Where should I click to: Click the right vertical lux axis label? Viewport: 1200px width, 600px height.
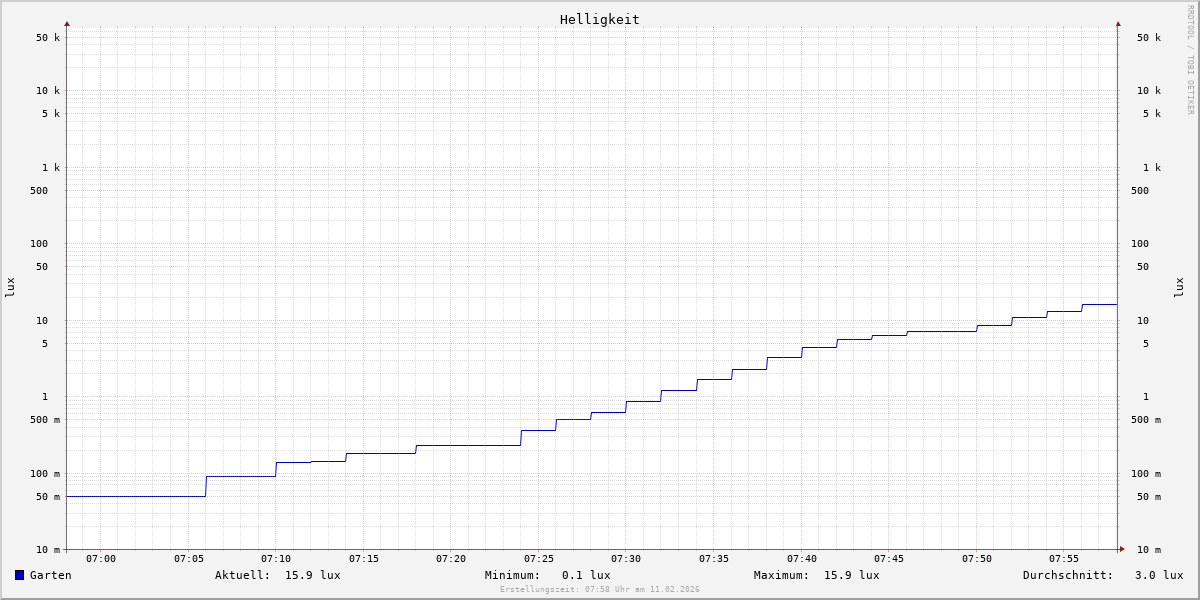[1180, 287]
